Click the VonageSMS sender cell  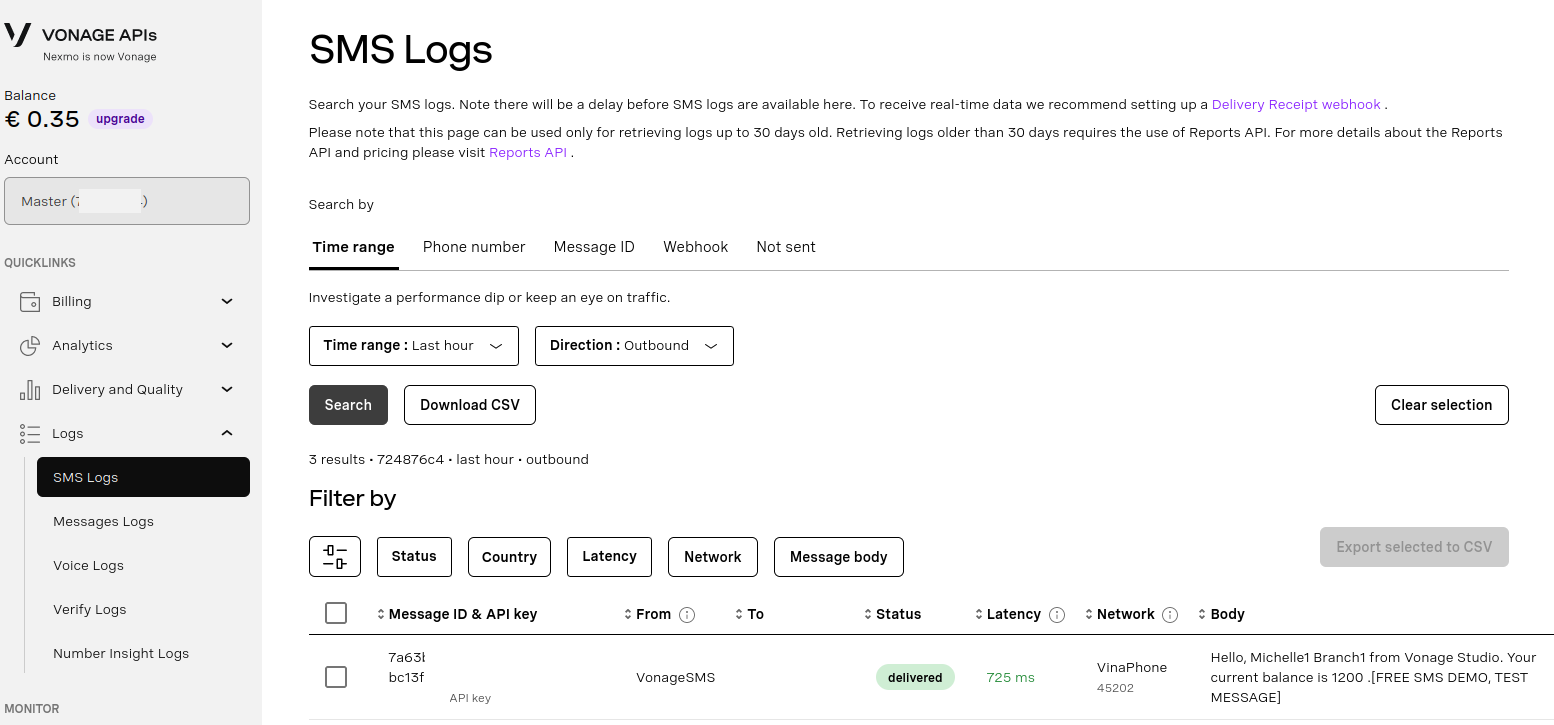pyautogui.click(x=676, y=677)
